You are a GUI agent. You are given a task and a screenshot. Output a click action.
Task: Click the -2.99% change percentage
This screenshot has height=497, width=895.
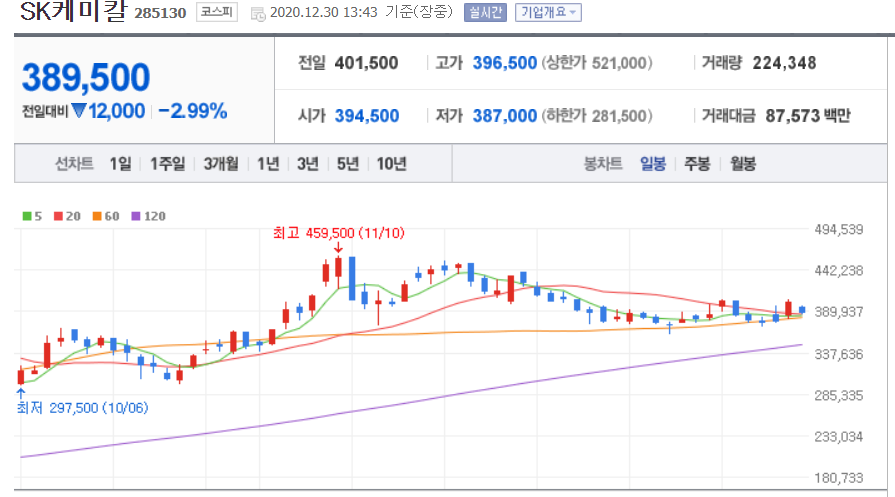coord(193,111)
